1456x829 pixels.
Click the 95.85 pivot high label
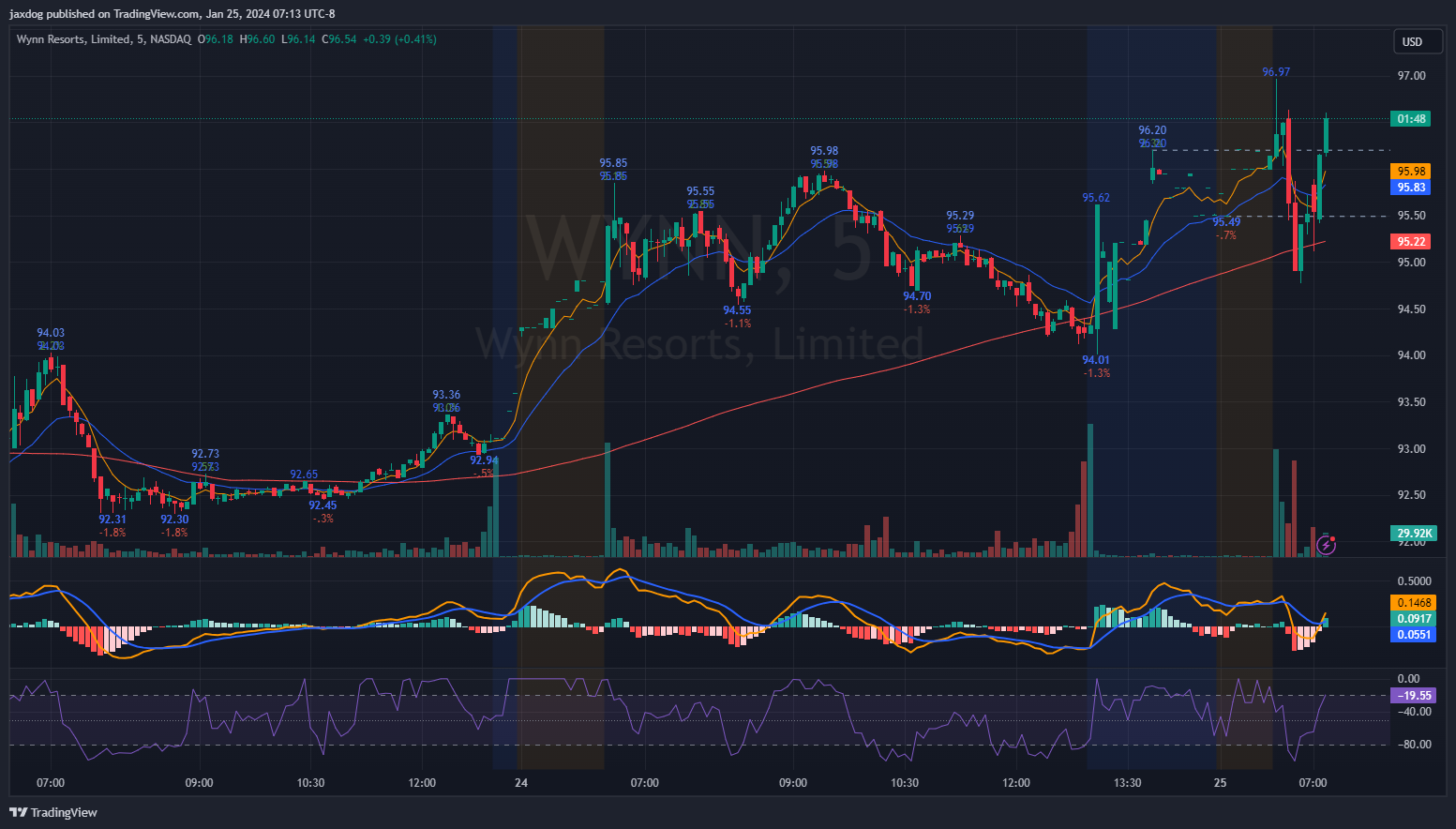(614, 163)
